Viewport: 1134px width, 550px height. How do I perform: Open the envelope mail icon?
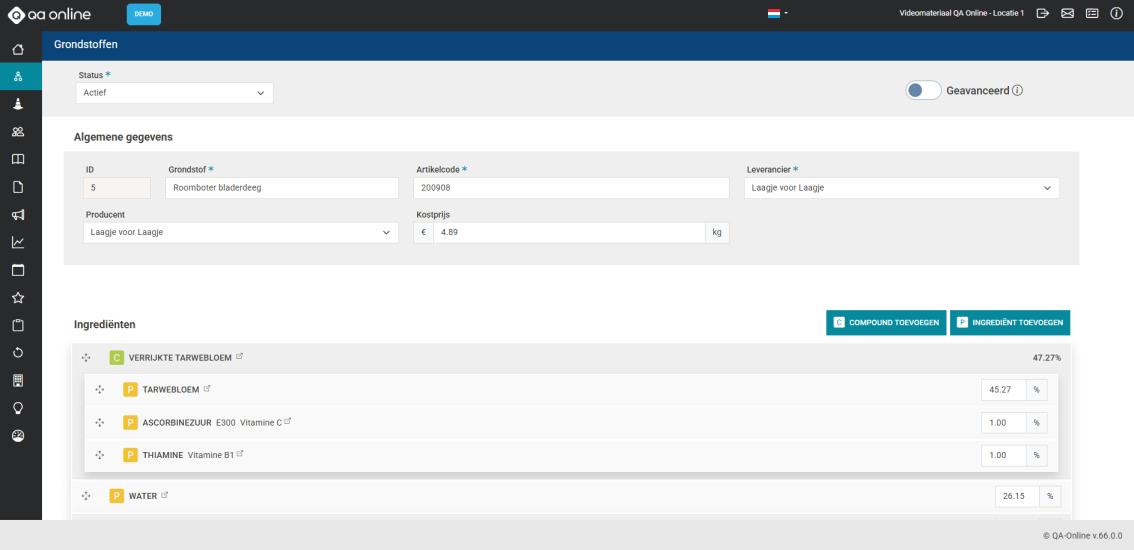(1067, 14)
